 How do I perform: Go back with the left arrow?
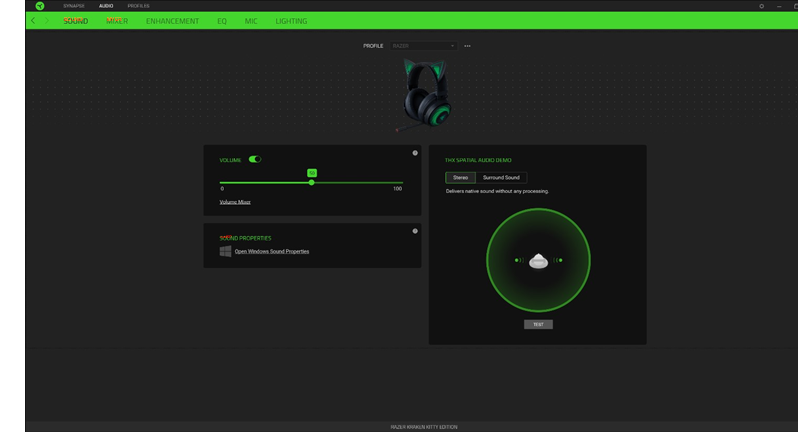tap(33, 21)
